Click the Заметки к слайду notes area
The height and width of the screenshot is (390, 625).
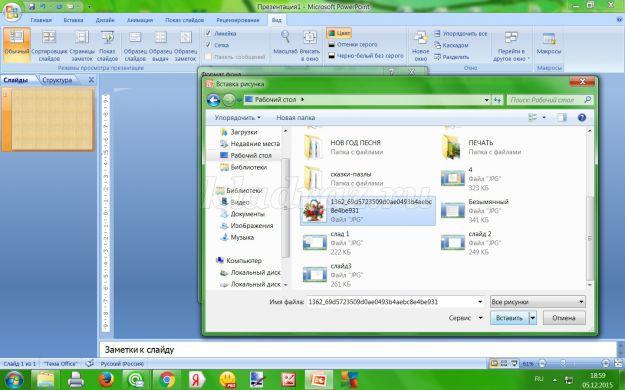point(358,350)
